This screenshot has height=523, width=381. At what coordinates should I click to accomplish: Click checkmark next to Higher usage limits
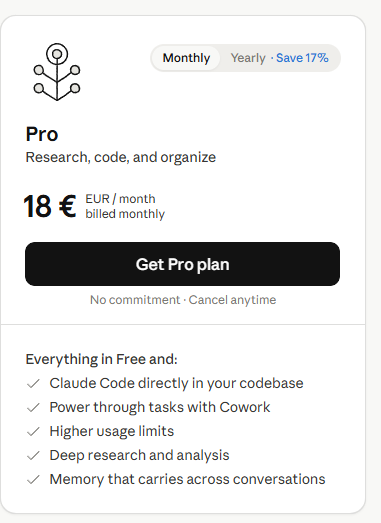[x=33, y=432]
